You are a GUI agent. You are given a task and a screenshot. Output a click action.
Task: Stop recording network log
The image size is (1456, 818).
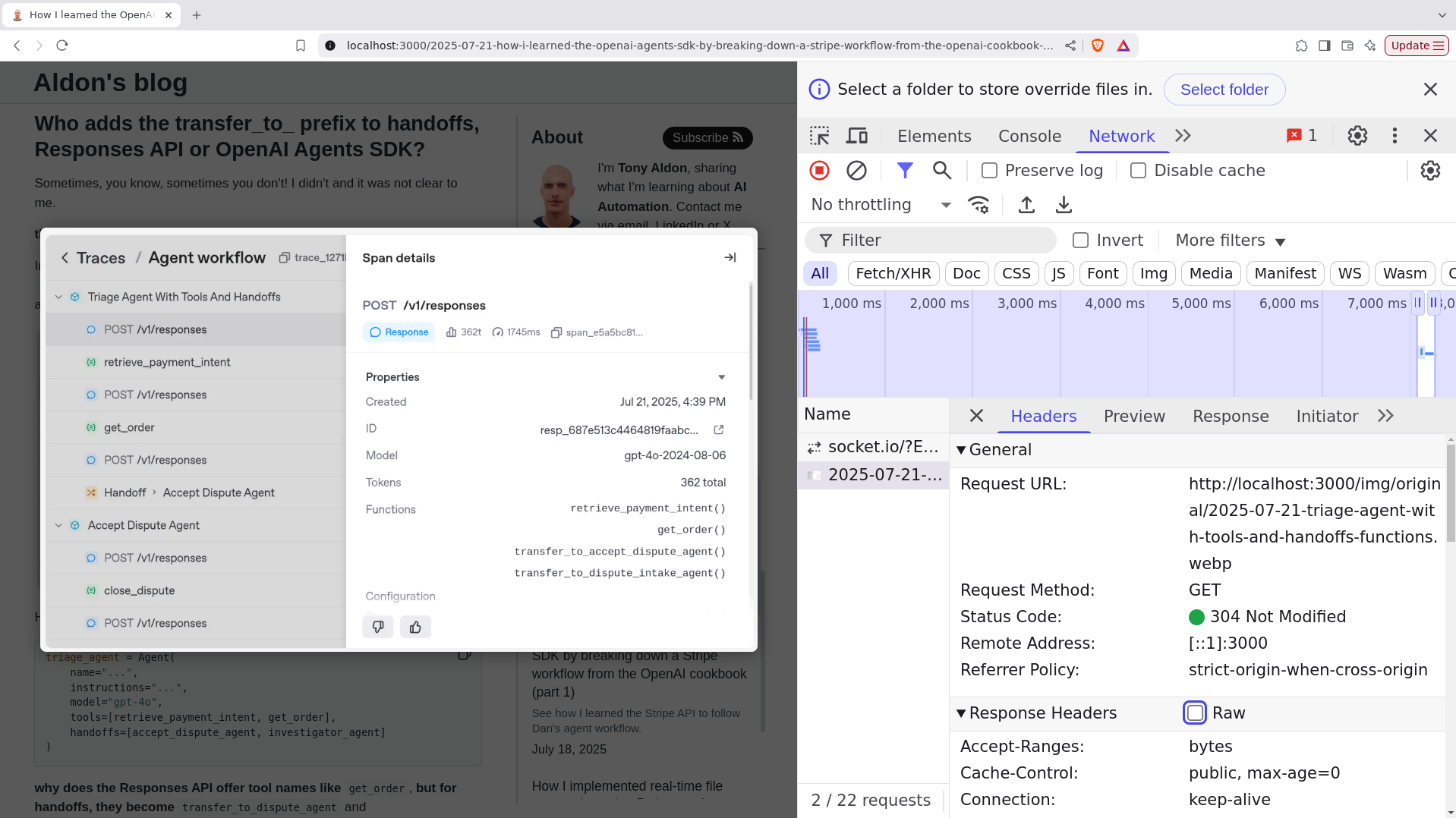point(819,171)
